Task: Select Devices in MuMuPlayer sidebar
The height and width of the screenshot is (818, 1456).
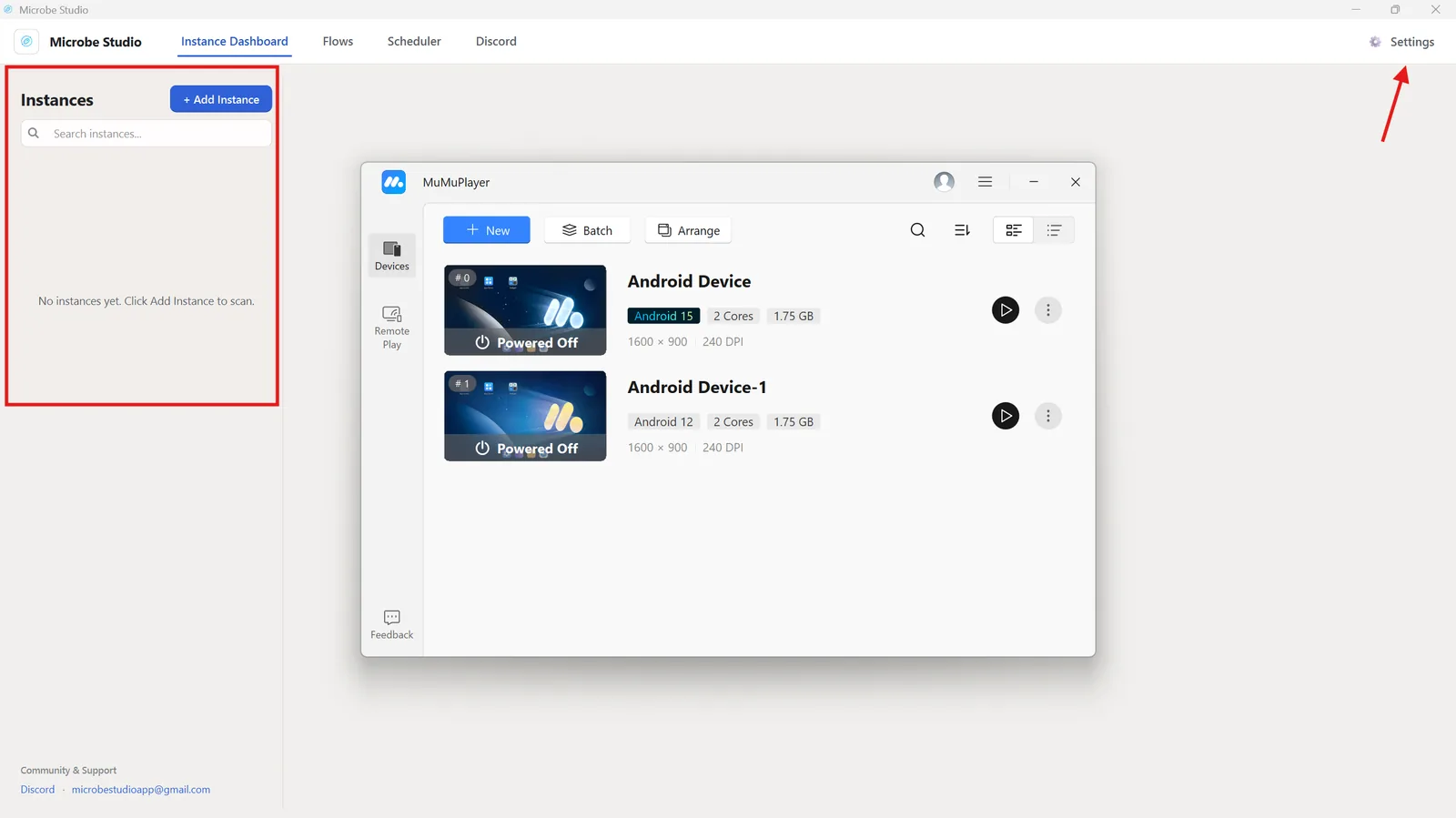Action: 392,256
